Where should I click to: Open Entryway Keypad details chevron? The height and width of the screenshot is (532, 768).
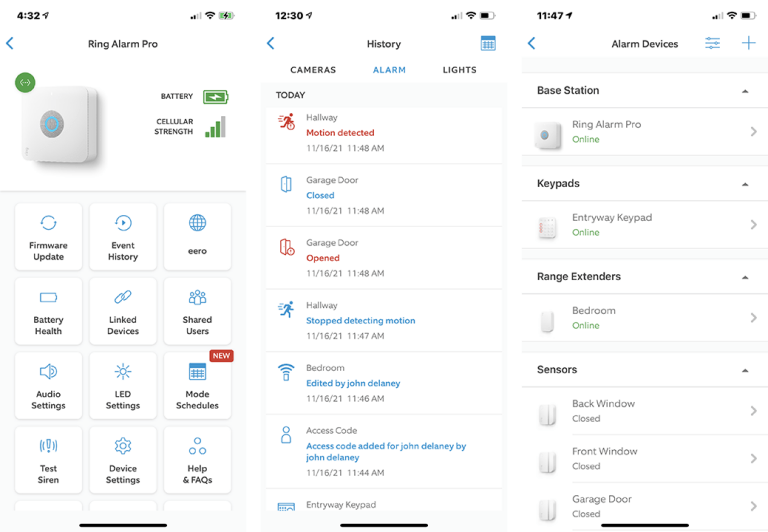753,224
